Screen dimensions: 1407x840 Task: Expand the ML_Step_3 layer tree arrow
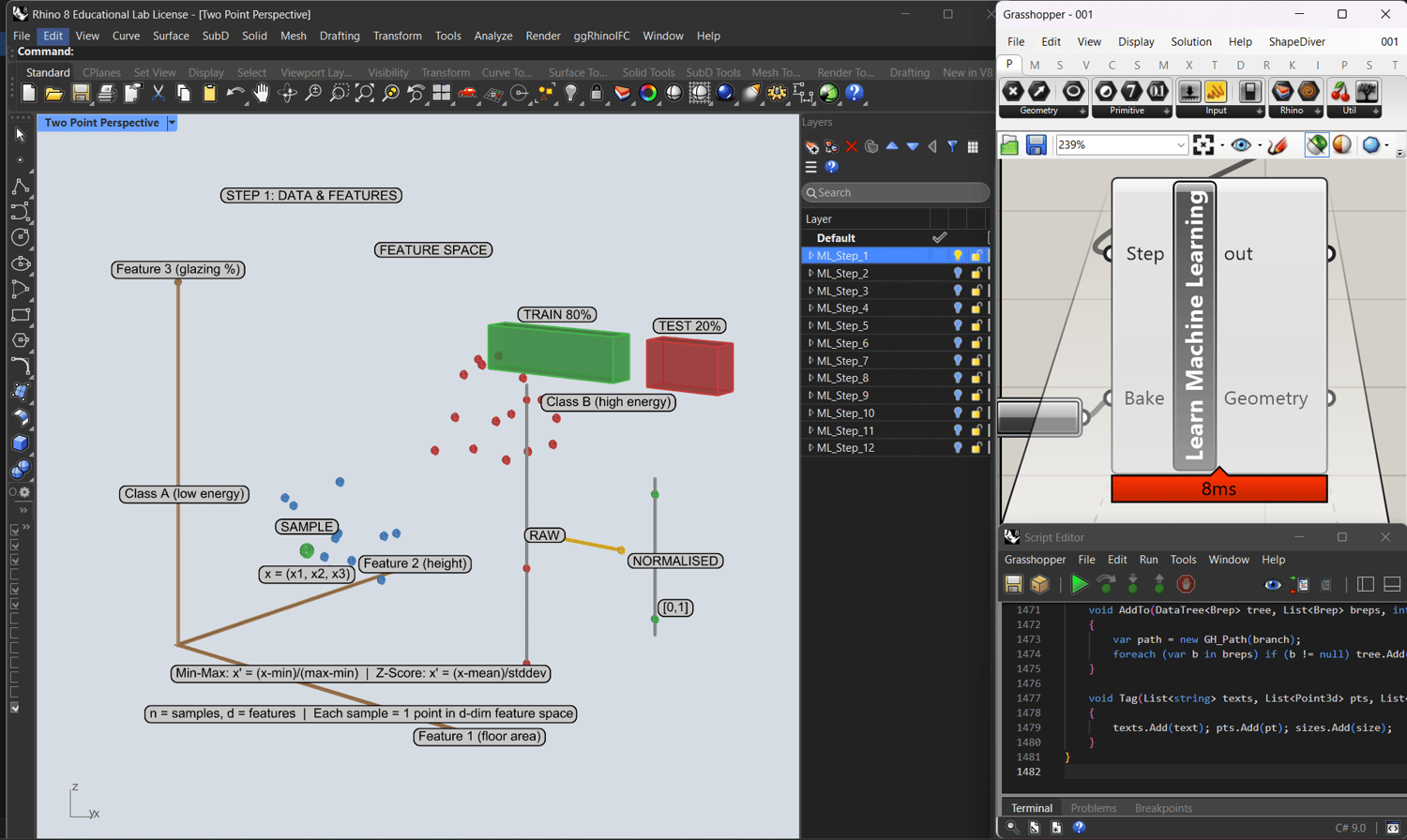pyautogui.click(x=810, y=292)
